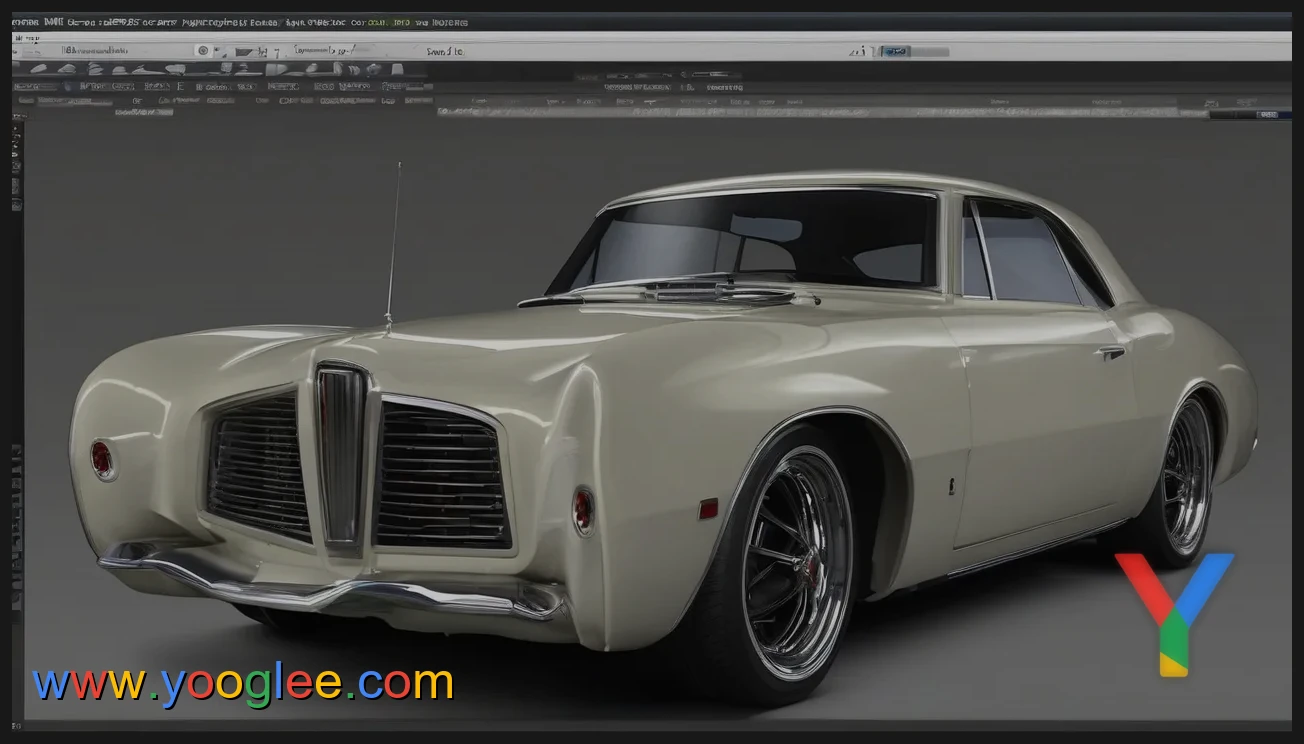Viewport: 1304px width, 744px height.
Task: Select the wide wedge-shaped icon in the shelf row
Action: point(276,70)
